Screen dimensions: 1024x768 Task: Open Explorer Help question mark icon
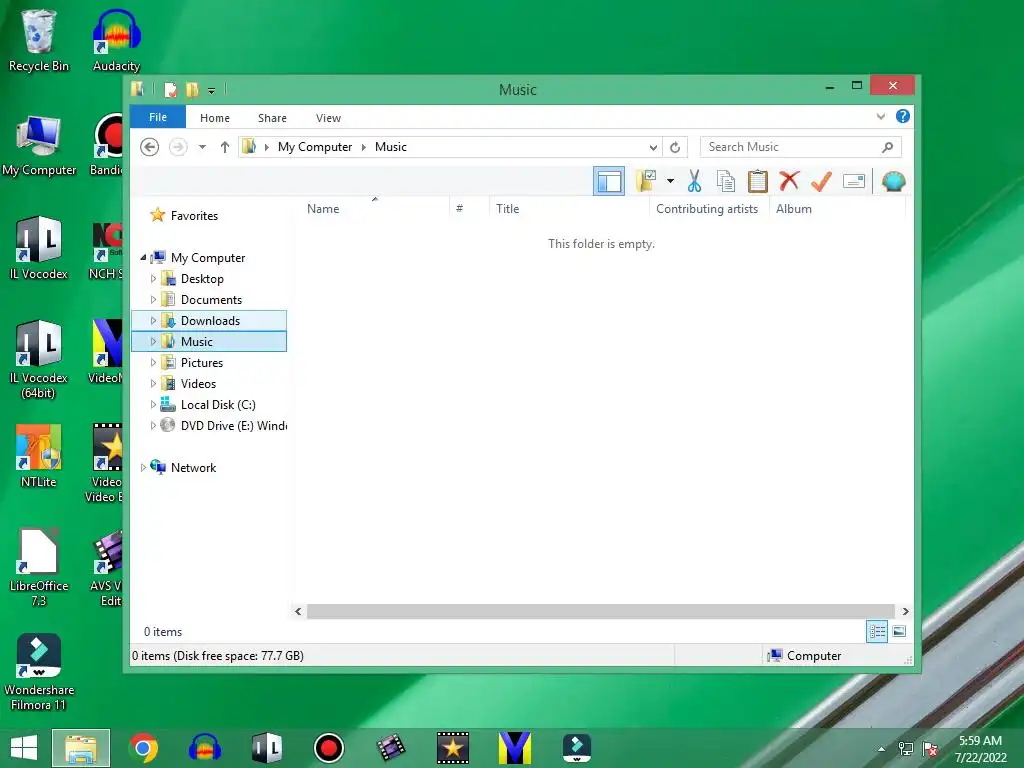tap(903, 116)
